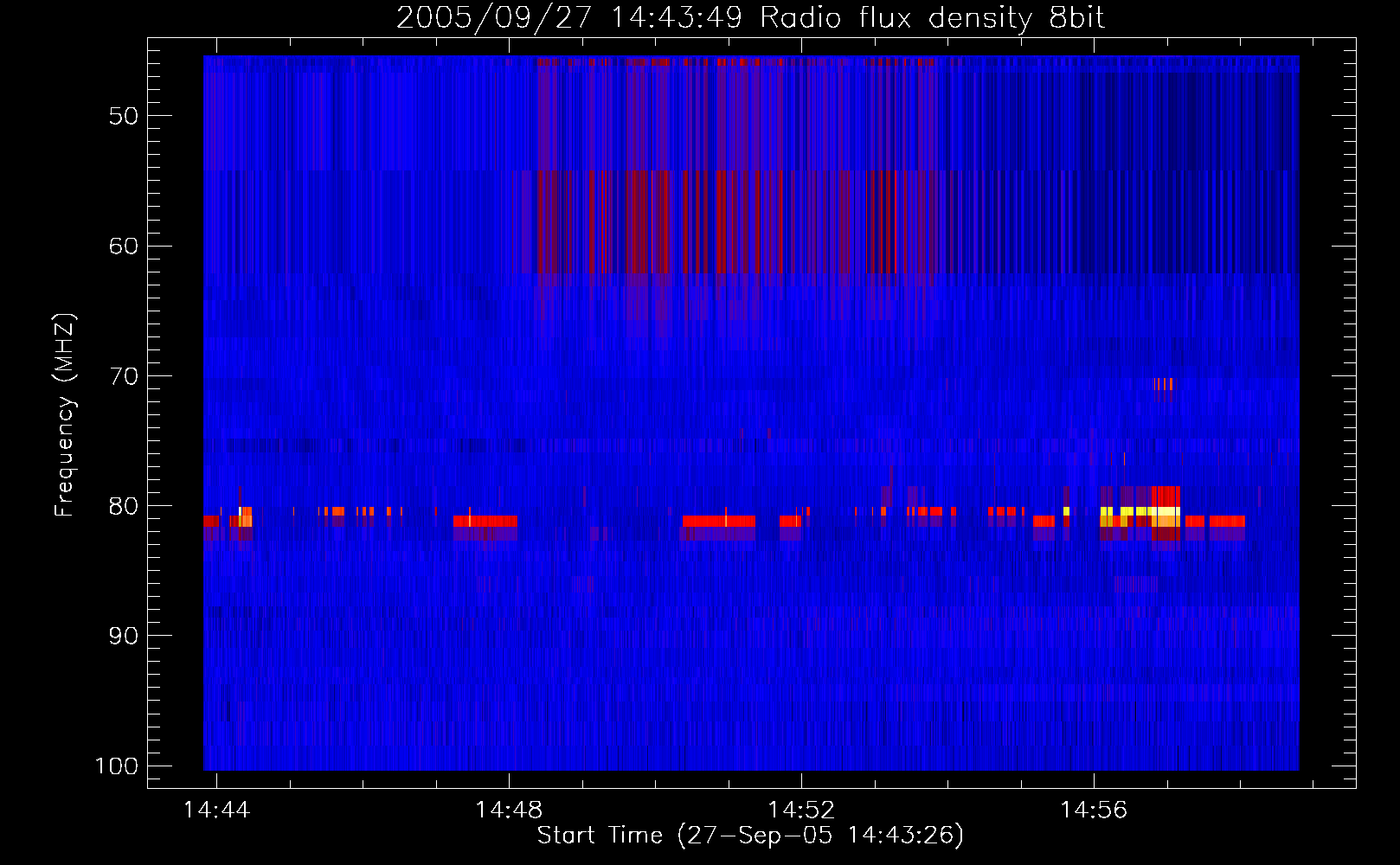Click the plot title '2005/09/27 14:43:49 Radio flux density 8bit'
The width and height of the screenshot is (1400, 865).
[750, 17]
